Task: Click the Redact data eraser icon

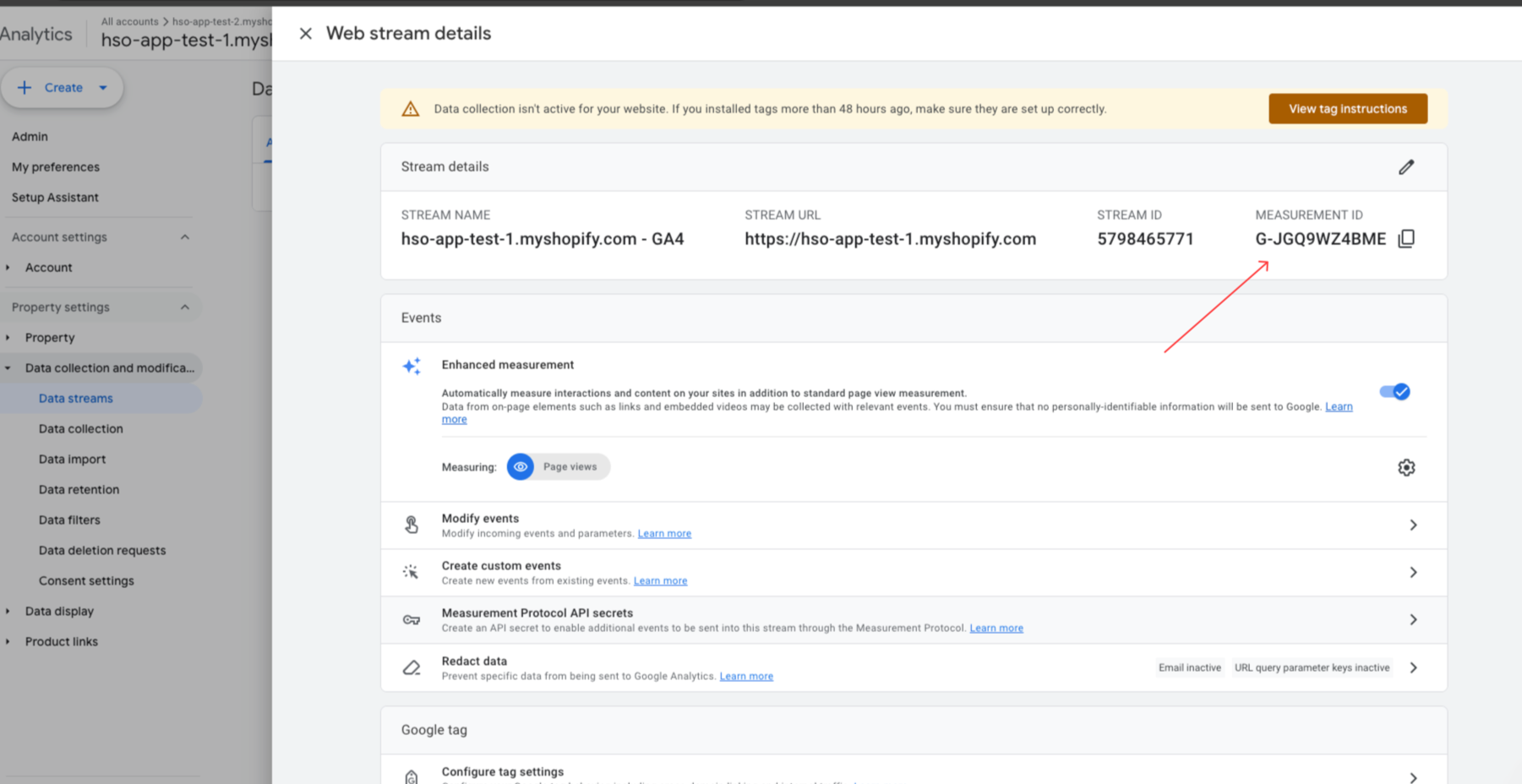Action: [x=412, y=667]
